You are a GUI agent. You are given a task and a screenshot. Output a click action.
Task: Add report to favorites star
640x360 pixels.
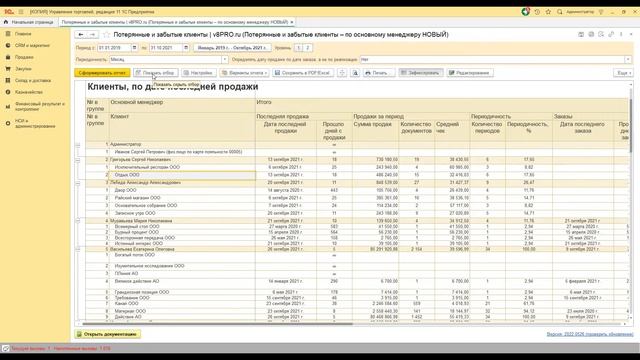pos(107,35)
